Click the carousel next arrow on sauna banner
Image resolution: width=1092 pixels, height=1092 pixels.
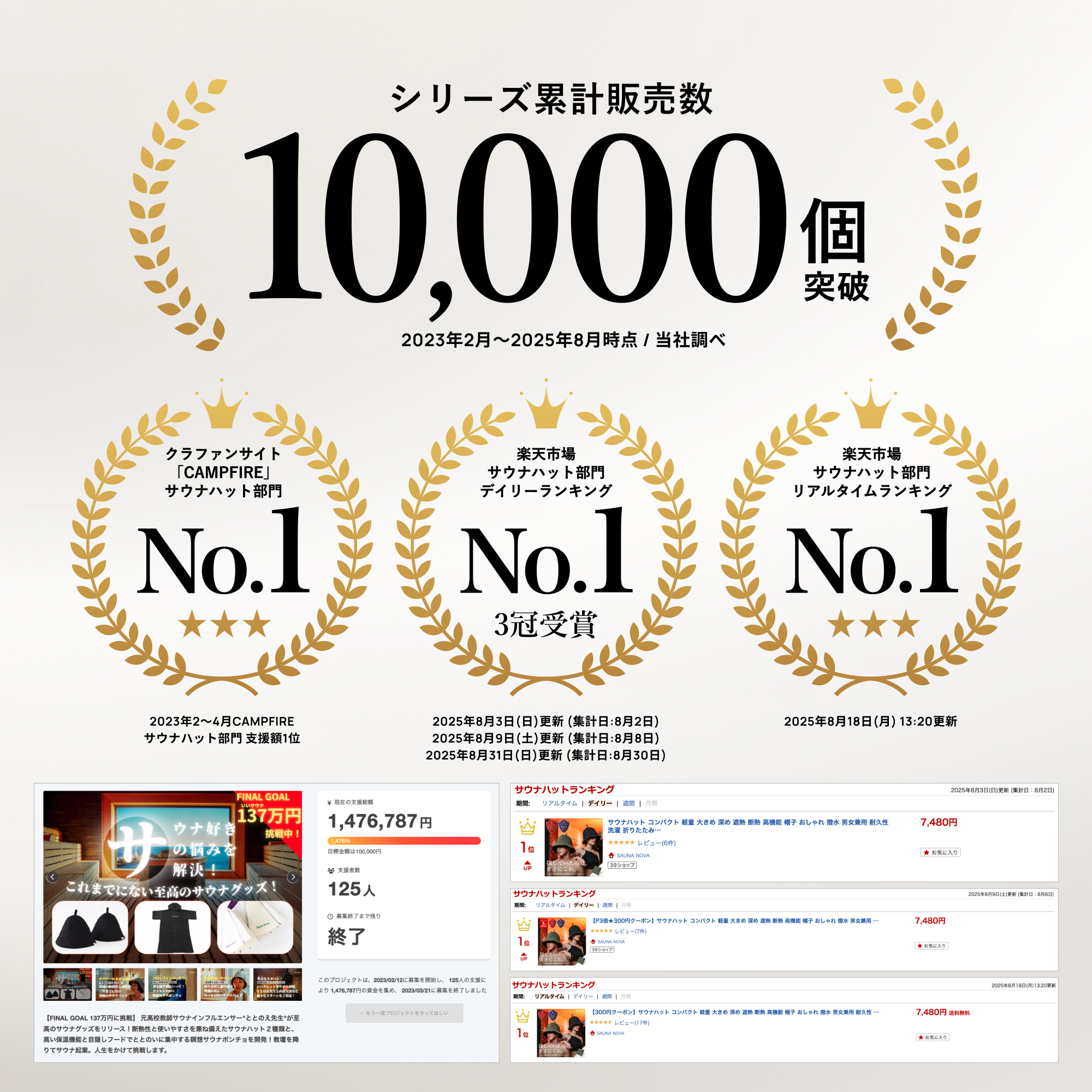point(293,877)
